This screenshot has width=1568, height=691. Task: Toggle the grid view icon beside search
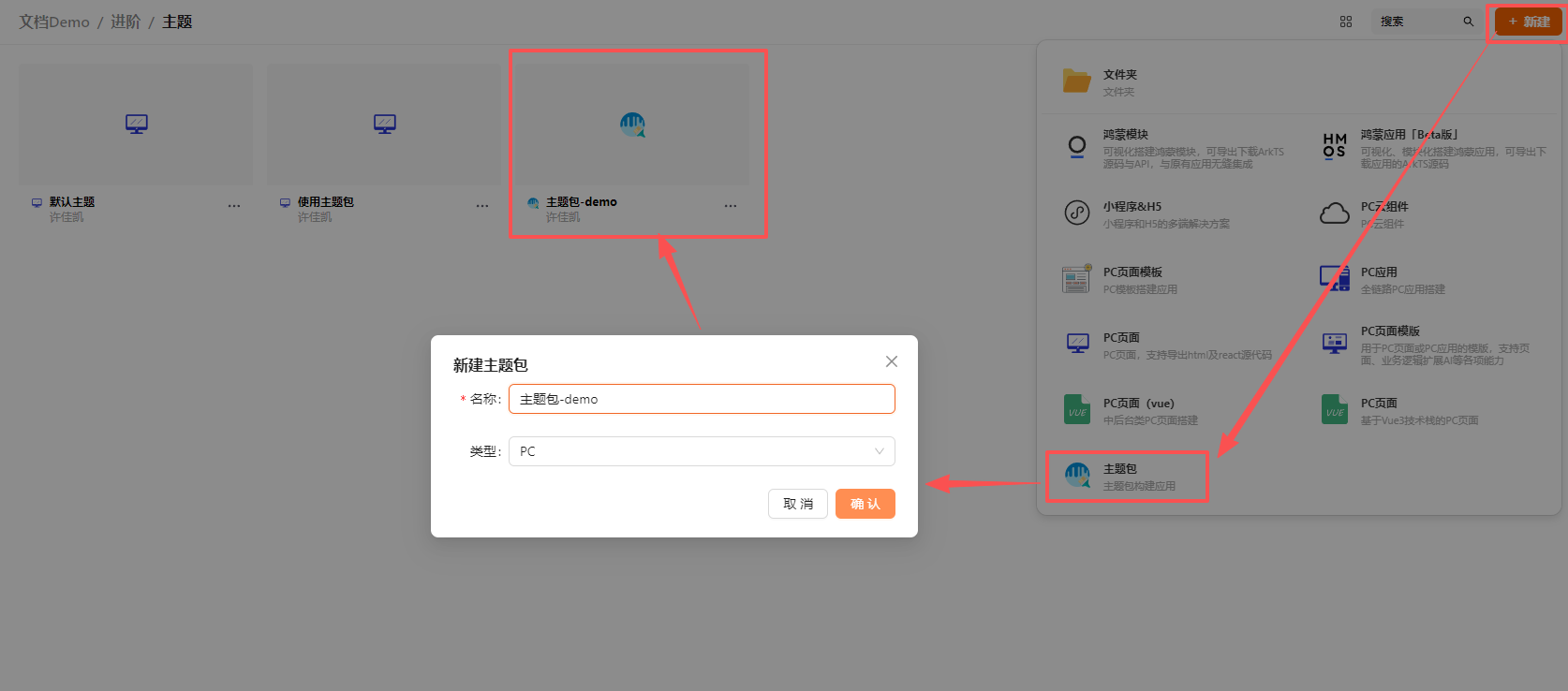point(1345,22)
